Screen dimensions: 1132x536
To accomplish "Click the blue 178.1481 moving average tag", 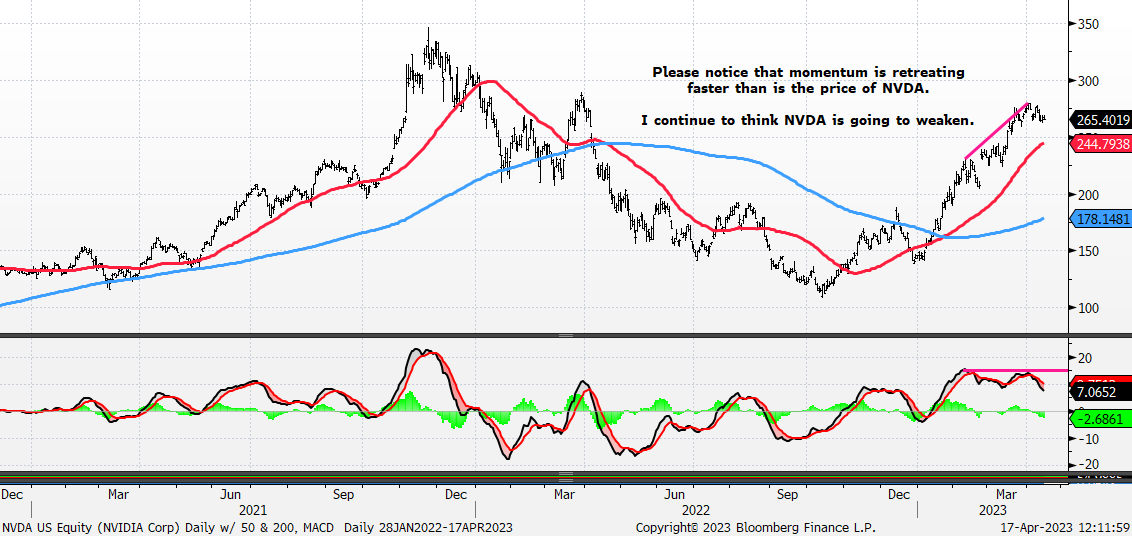I will tap(1101, 219).
